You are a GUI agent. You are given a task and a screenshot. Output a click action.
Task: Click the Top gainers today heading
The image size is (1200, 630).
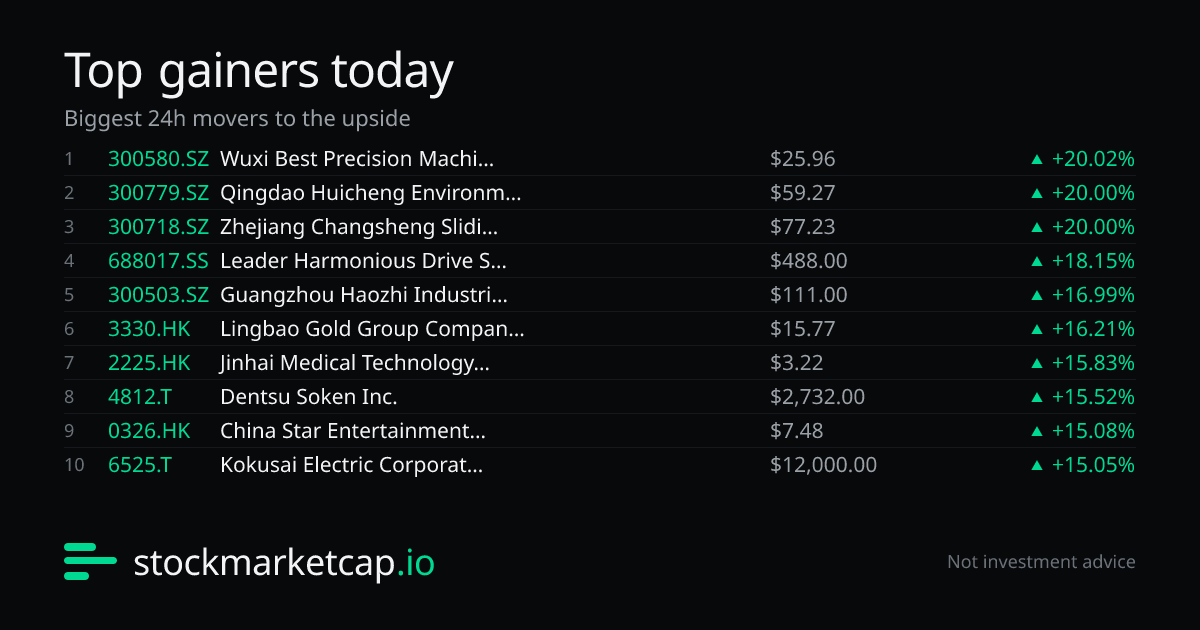pyautogui.click(x=259, y=72)
